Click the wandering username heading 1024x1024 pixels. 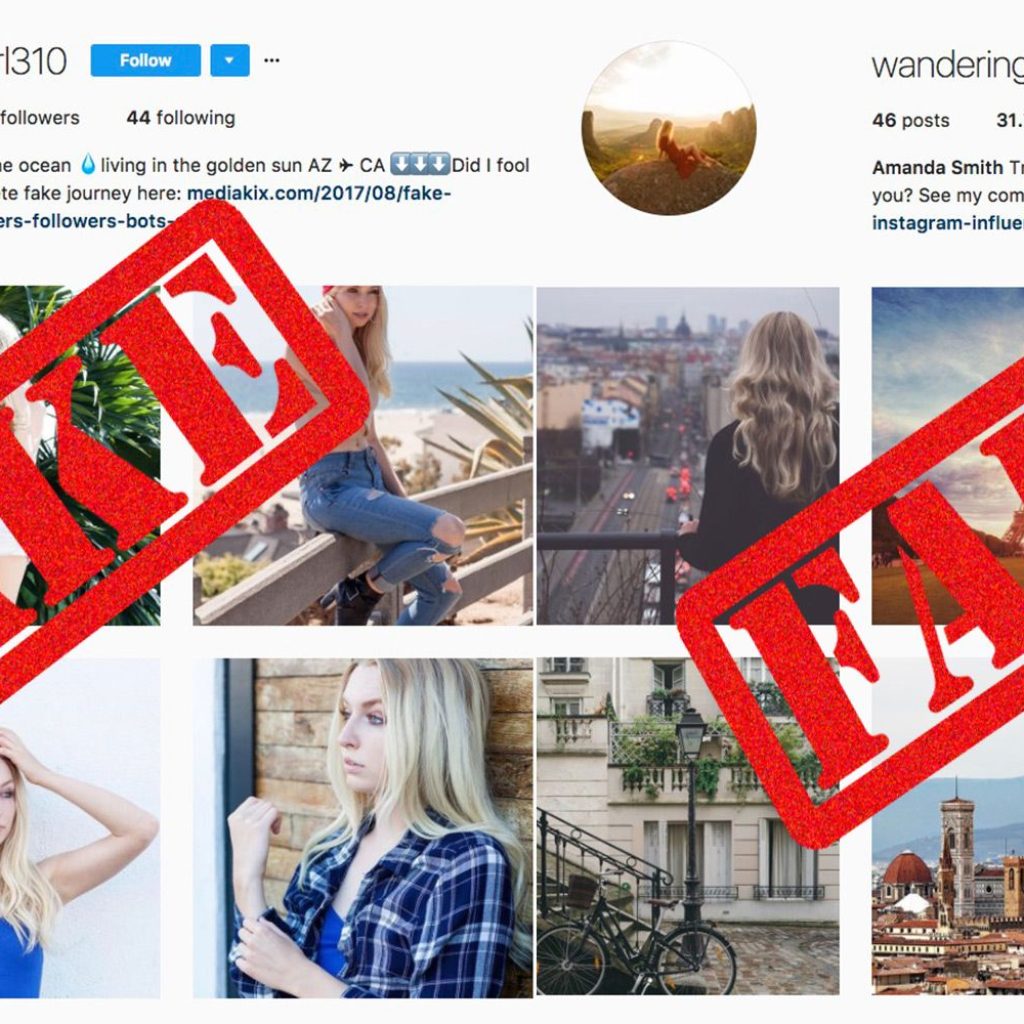[948, 65]
